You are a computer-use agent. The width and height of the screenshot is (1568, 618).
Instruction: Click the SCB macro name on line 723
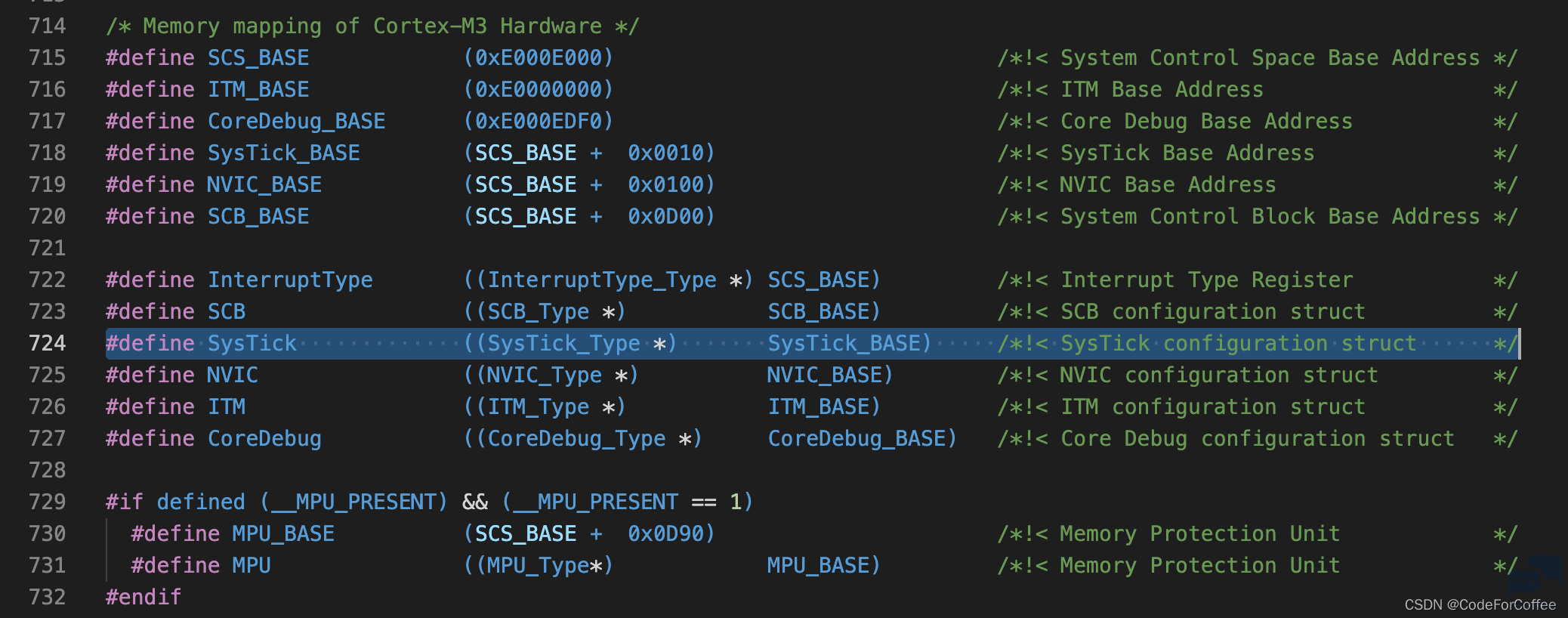pyautogui.click(x=227, y=312)
